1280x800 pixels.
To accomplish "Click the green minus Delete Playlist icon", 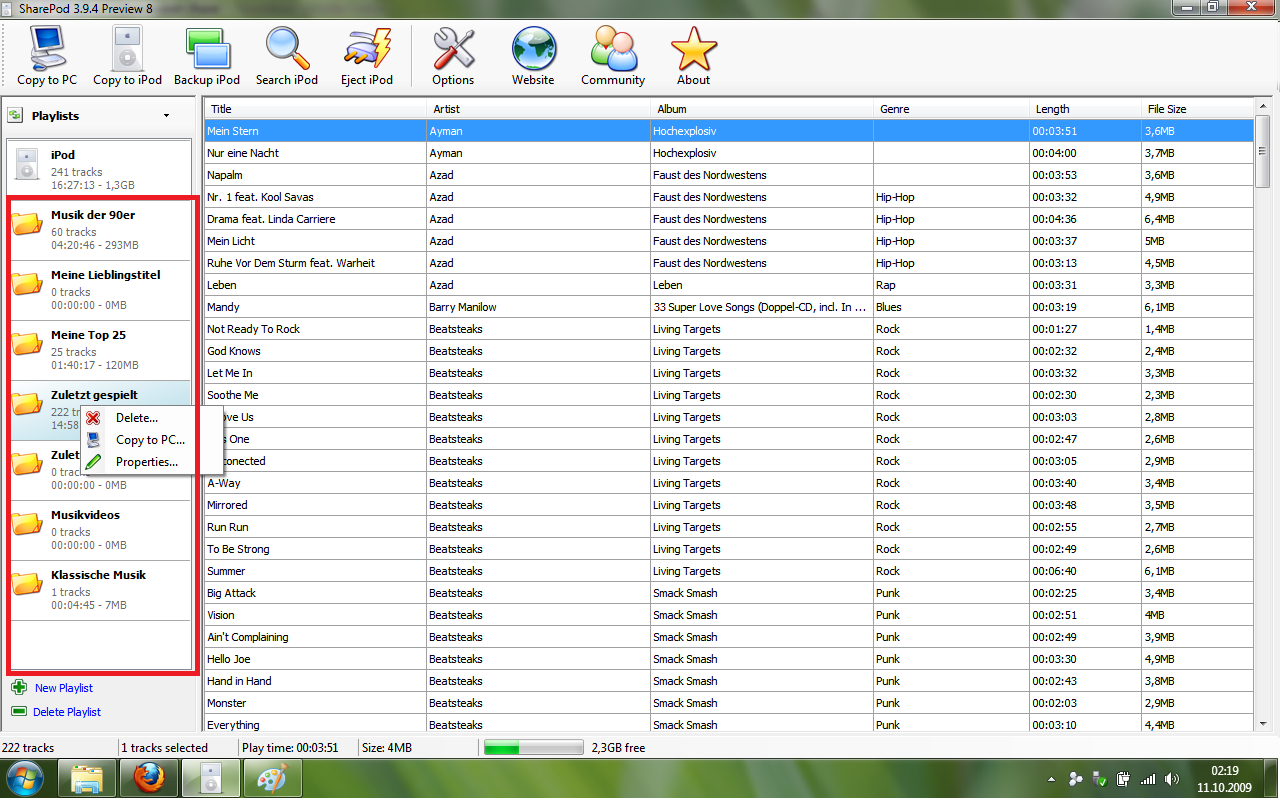I will [19, 711].
